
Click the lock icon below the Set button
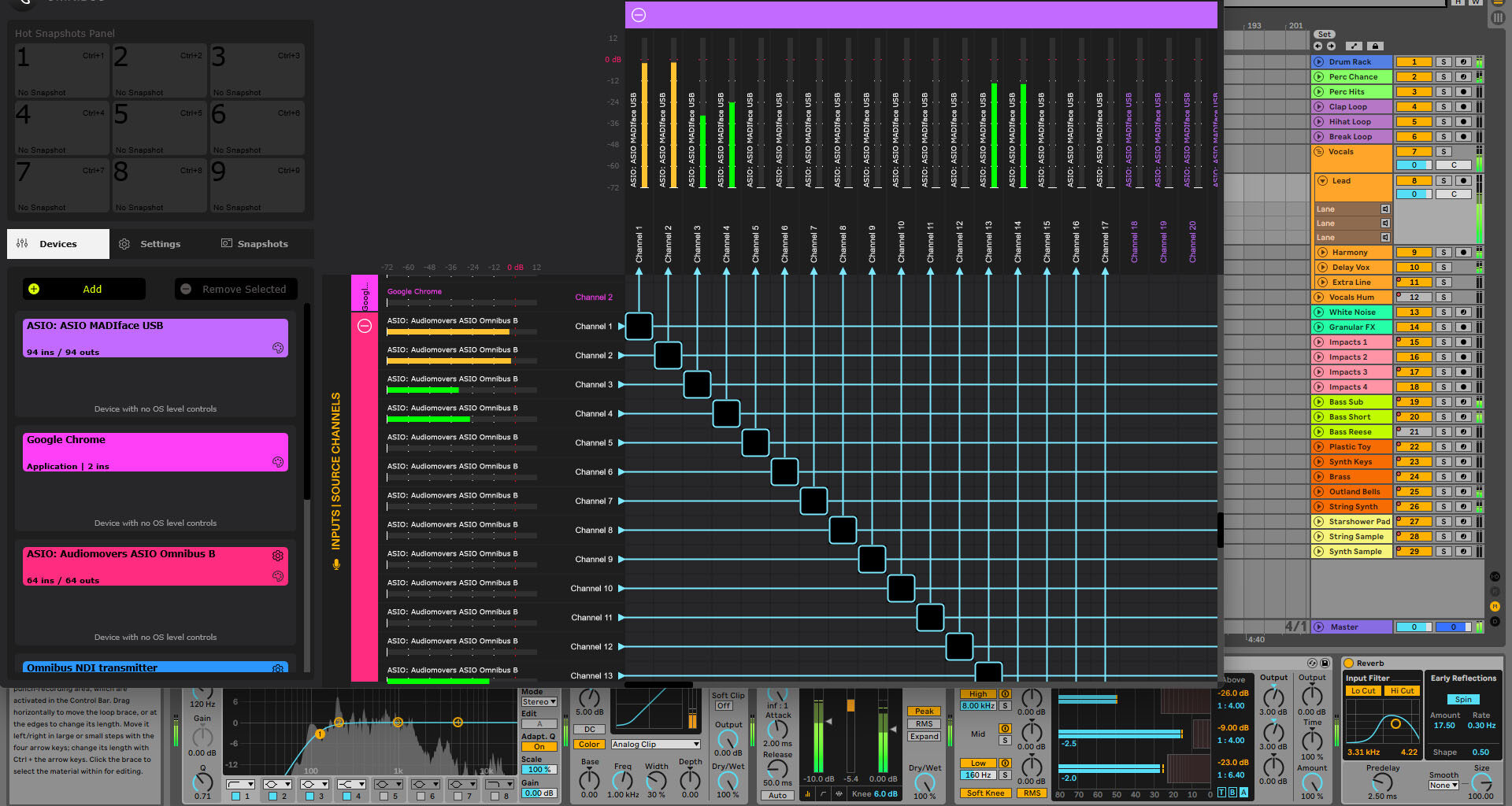pos(1375,46)
